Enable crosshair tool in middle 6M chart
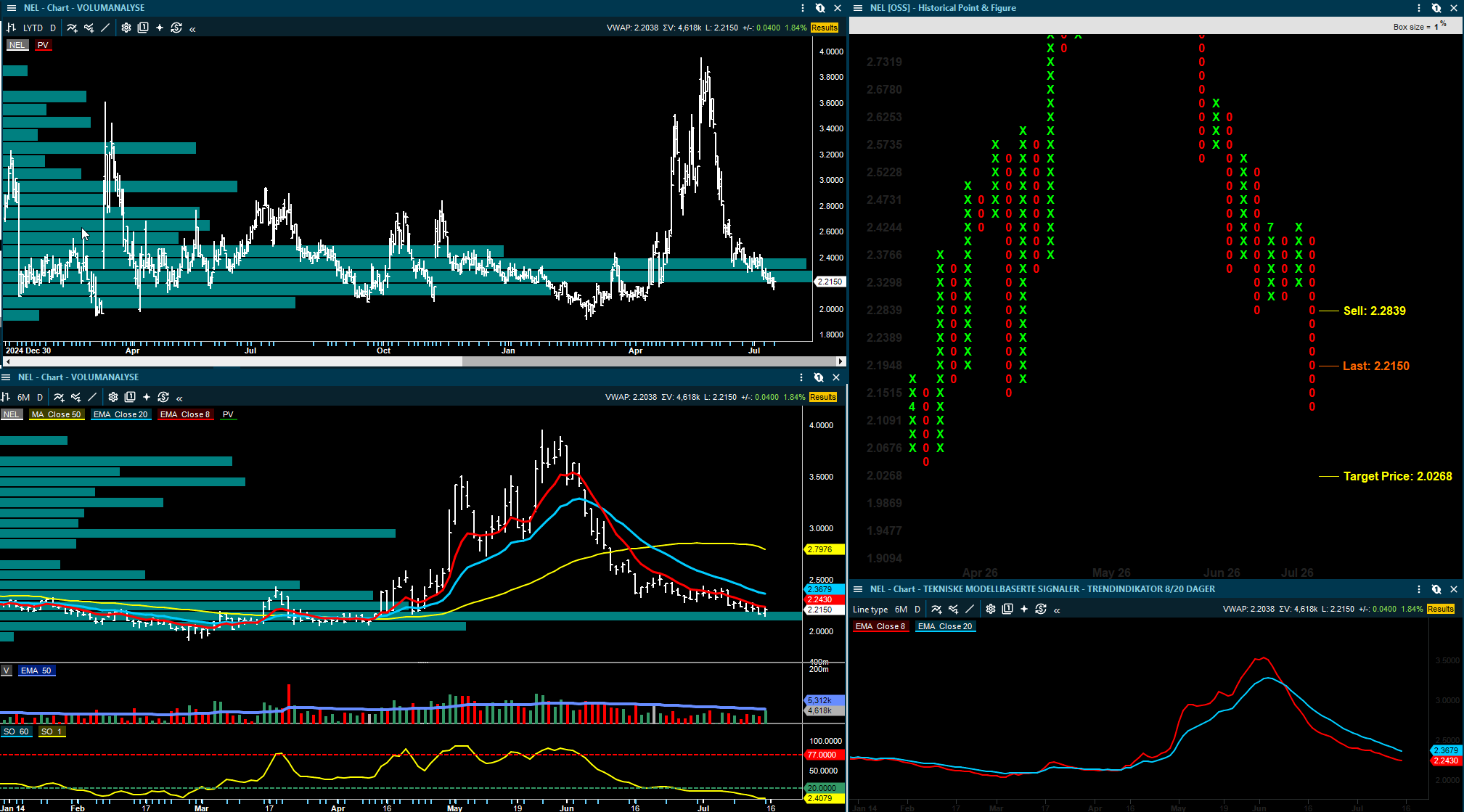The width and height of the screenshot is (1464, 812). click(x=147, y=397)
